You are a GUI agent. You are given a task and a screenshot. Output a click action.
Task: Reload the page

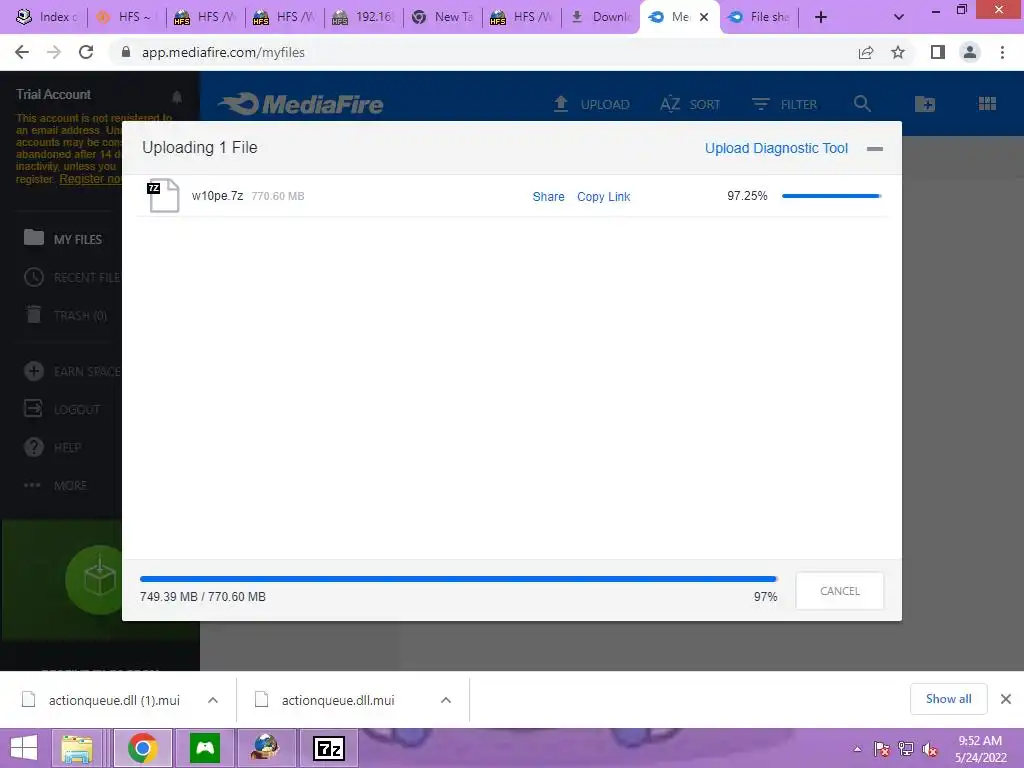(86, 52)
